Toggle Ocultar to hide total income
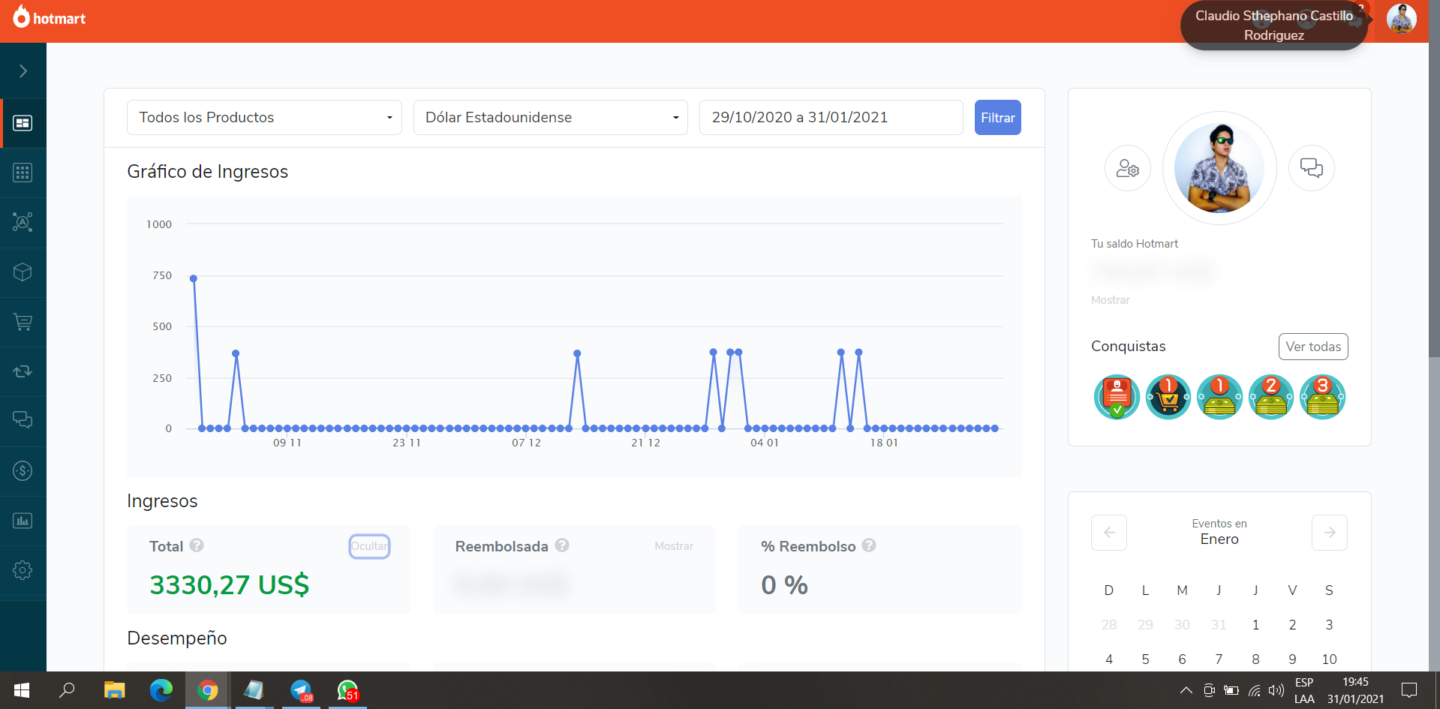Image resolution: width=1440 pixels, height=709 pixels. click(369, 546)
